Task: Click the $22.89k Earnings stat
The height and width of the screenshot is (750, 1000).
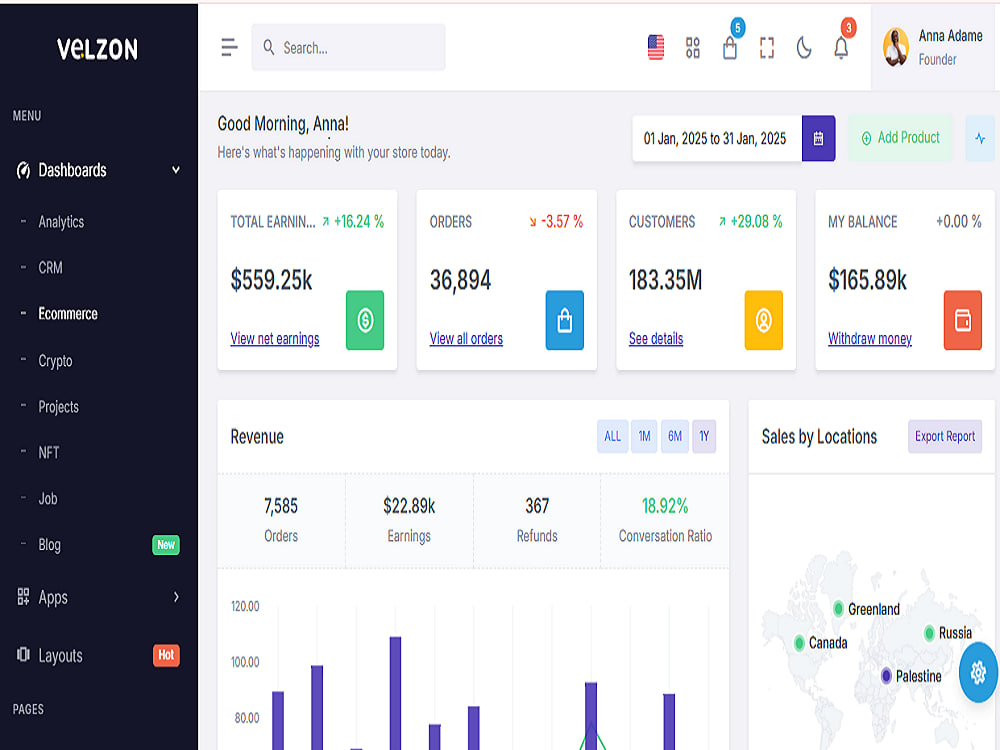Action: (409, 506)
